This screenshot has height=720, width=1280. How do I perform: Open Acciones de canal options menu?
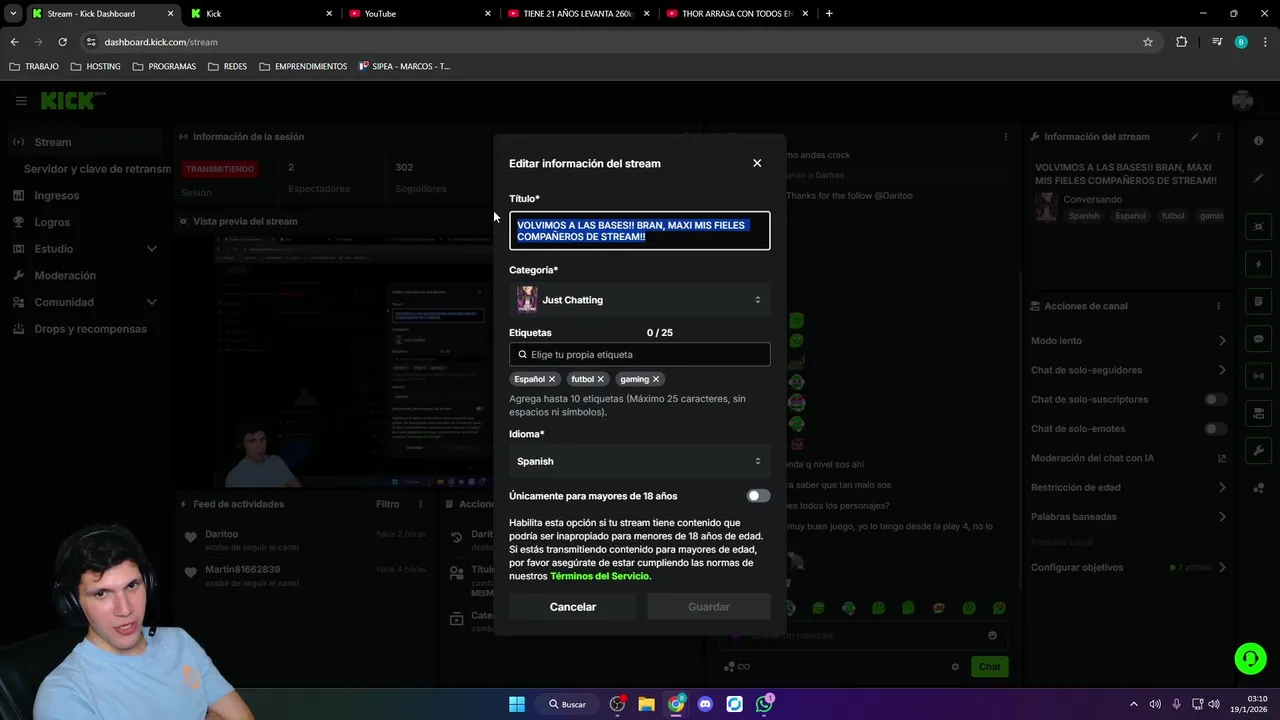(x=1218, y=306)
